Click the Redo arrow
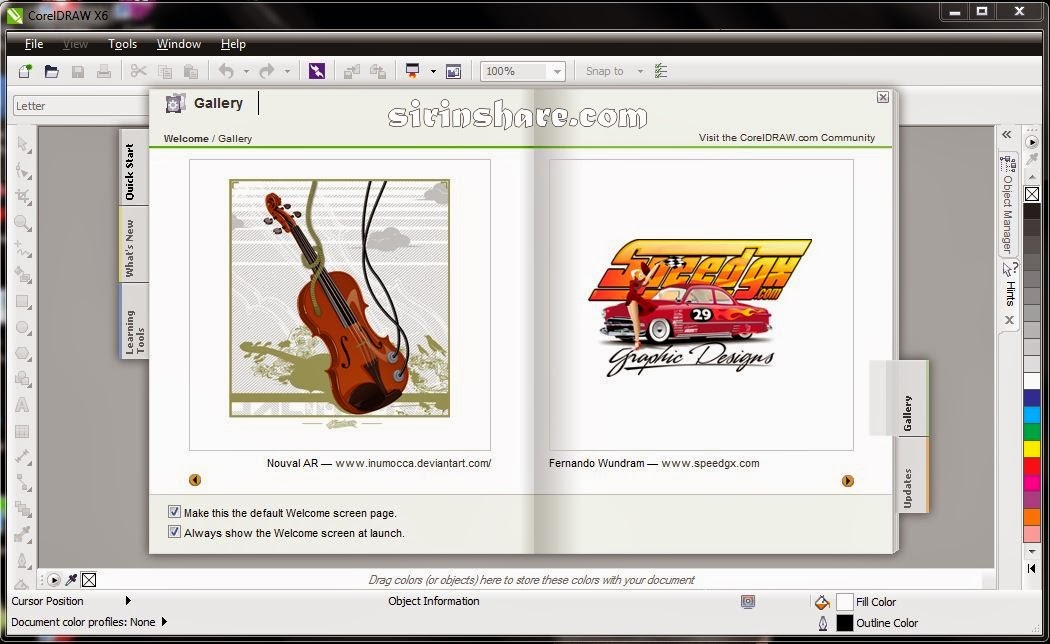This screenshot has height=644, width=1050. (x=267, y=71)
